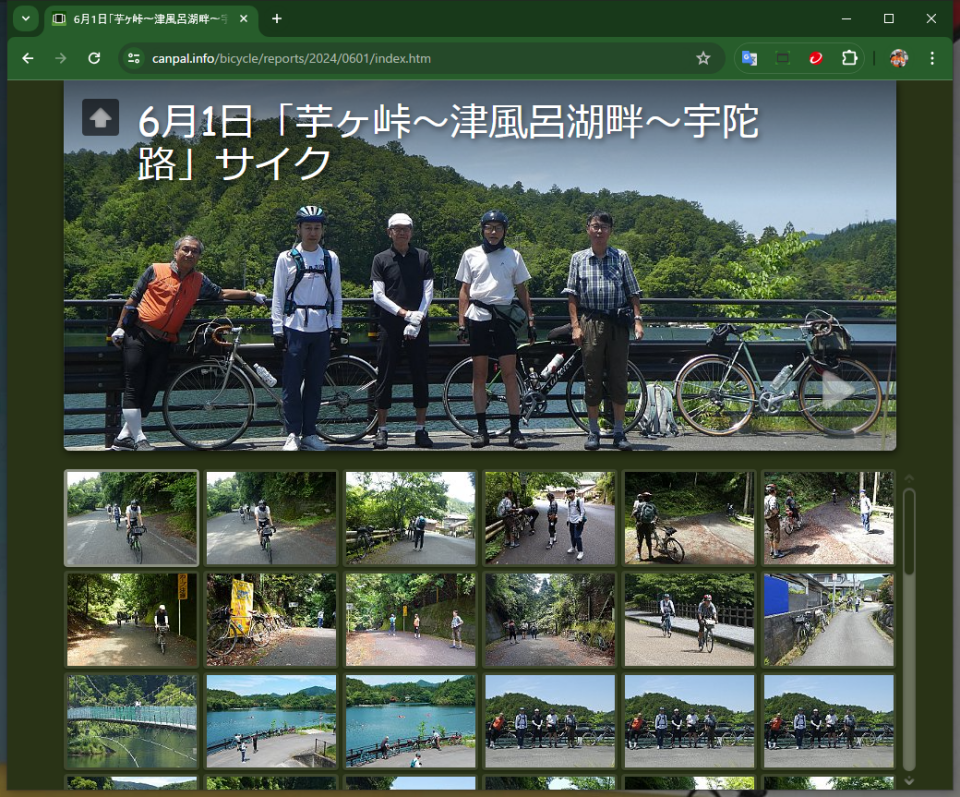Open first thumbnail of approaching cyclists
The width and height of the screenshot is (960, 797).
coord(132,518)
